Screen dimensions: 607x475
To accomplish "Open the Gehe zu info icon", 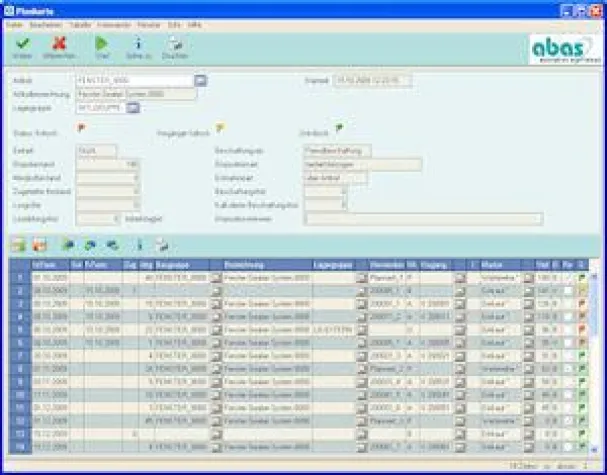I will 138,44.
